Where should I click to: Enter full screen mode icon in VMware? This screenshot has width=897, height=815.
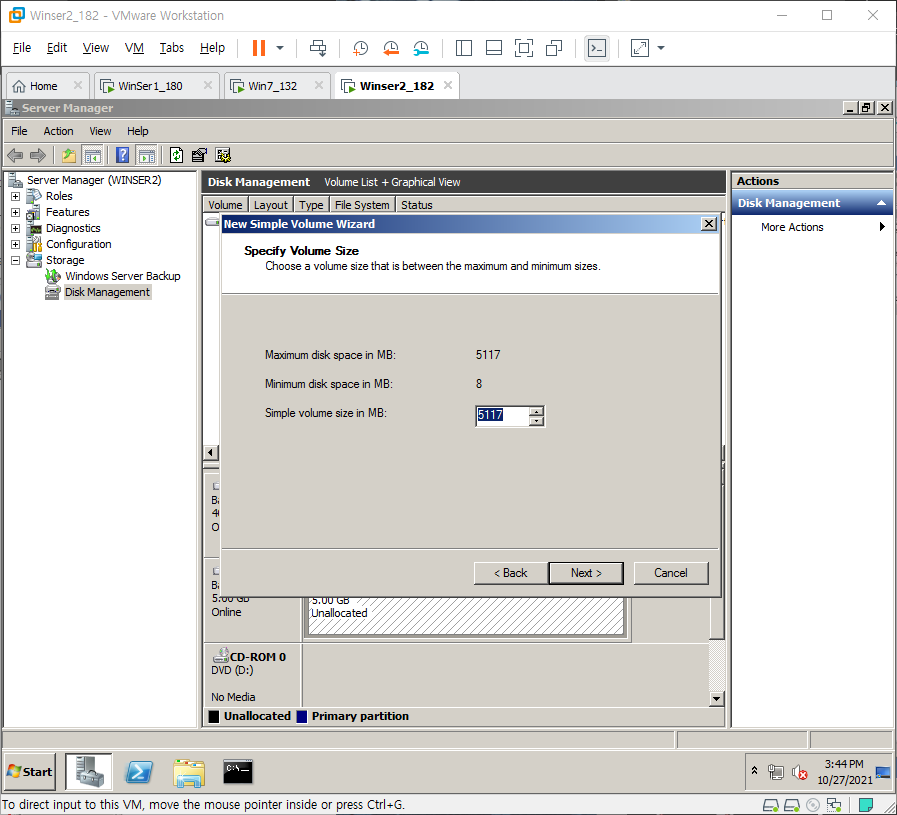[x=523, y=48]
